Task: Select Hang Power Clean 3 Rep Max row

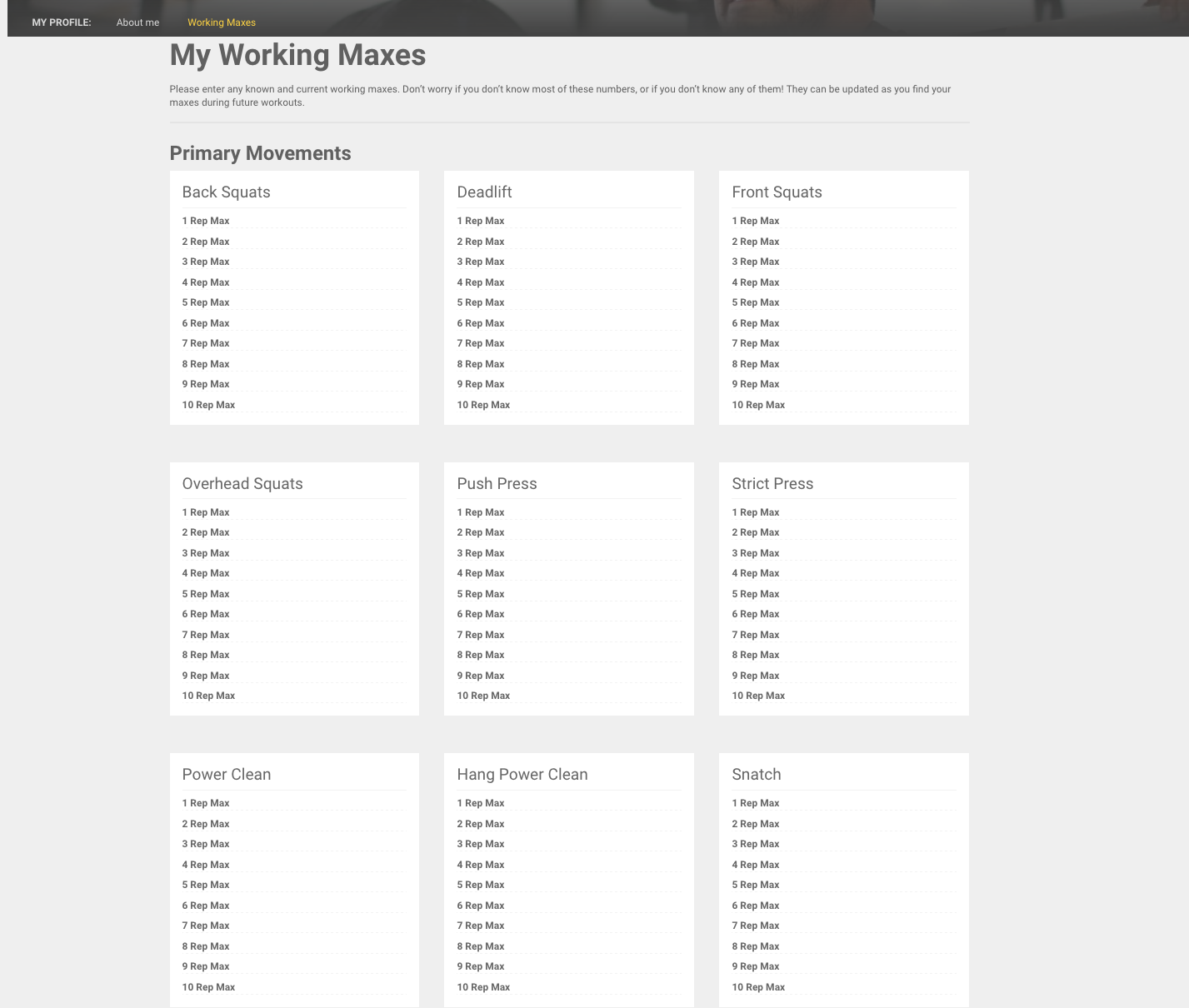Action: [569, 844]
